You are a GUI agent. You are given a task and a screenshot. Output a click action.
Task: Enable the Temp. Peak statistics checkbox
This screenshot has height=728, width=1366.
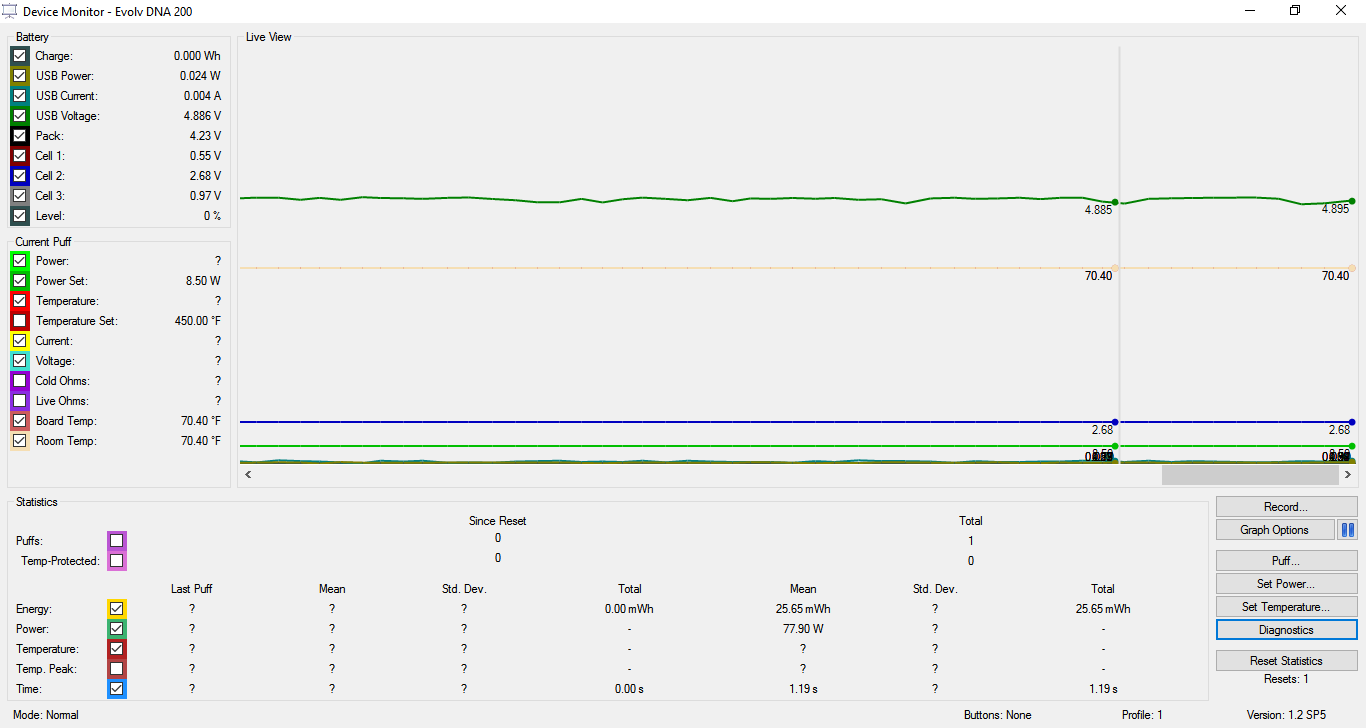tap(117, 669)
